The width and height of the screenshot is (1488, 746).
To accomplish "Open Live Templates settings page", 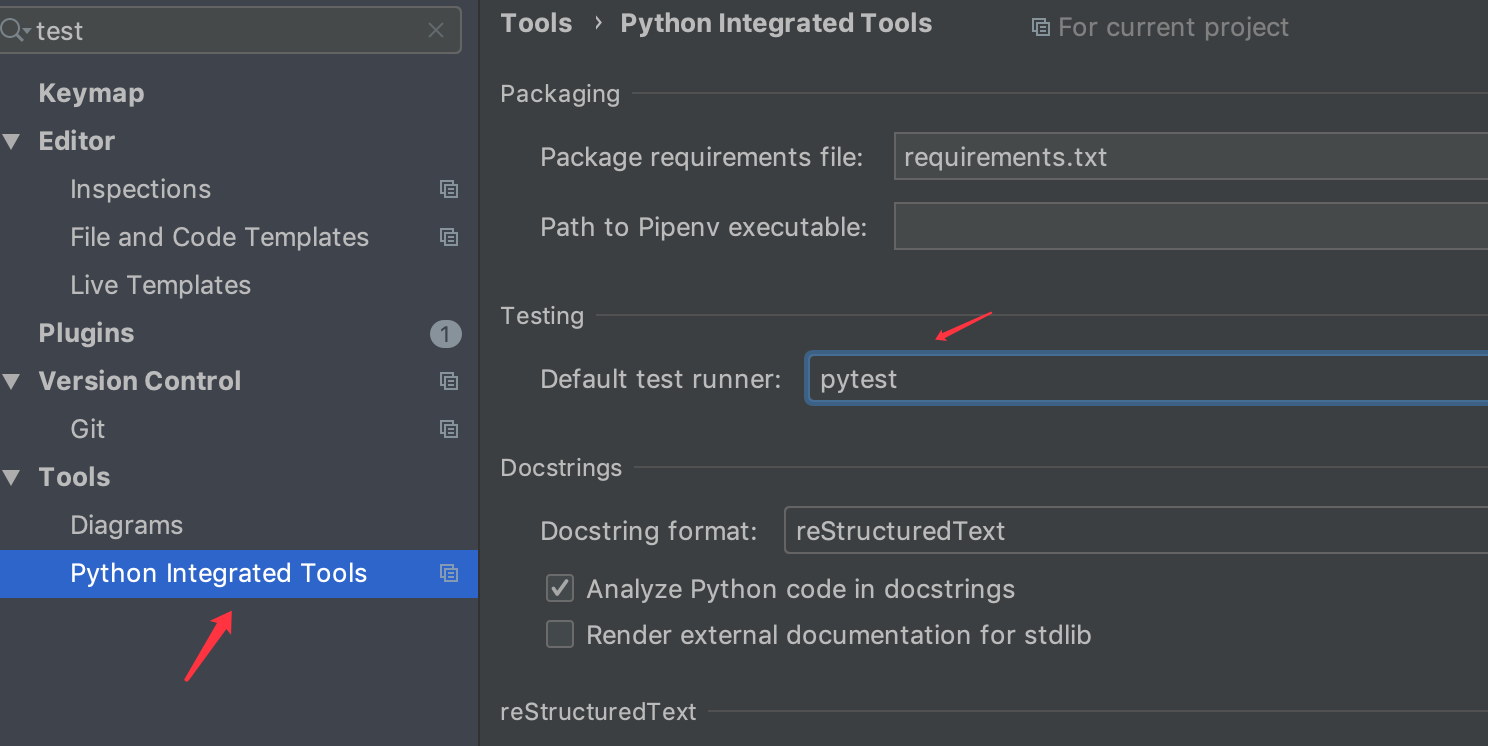I will pyautogui.click(x=160, y=285).
